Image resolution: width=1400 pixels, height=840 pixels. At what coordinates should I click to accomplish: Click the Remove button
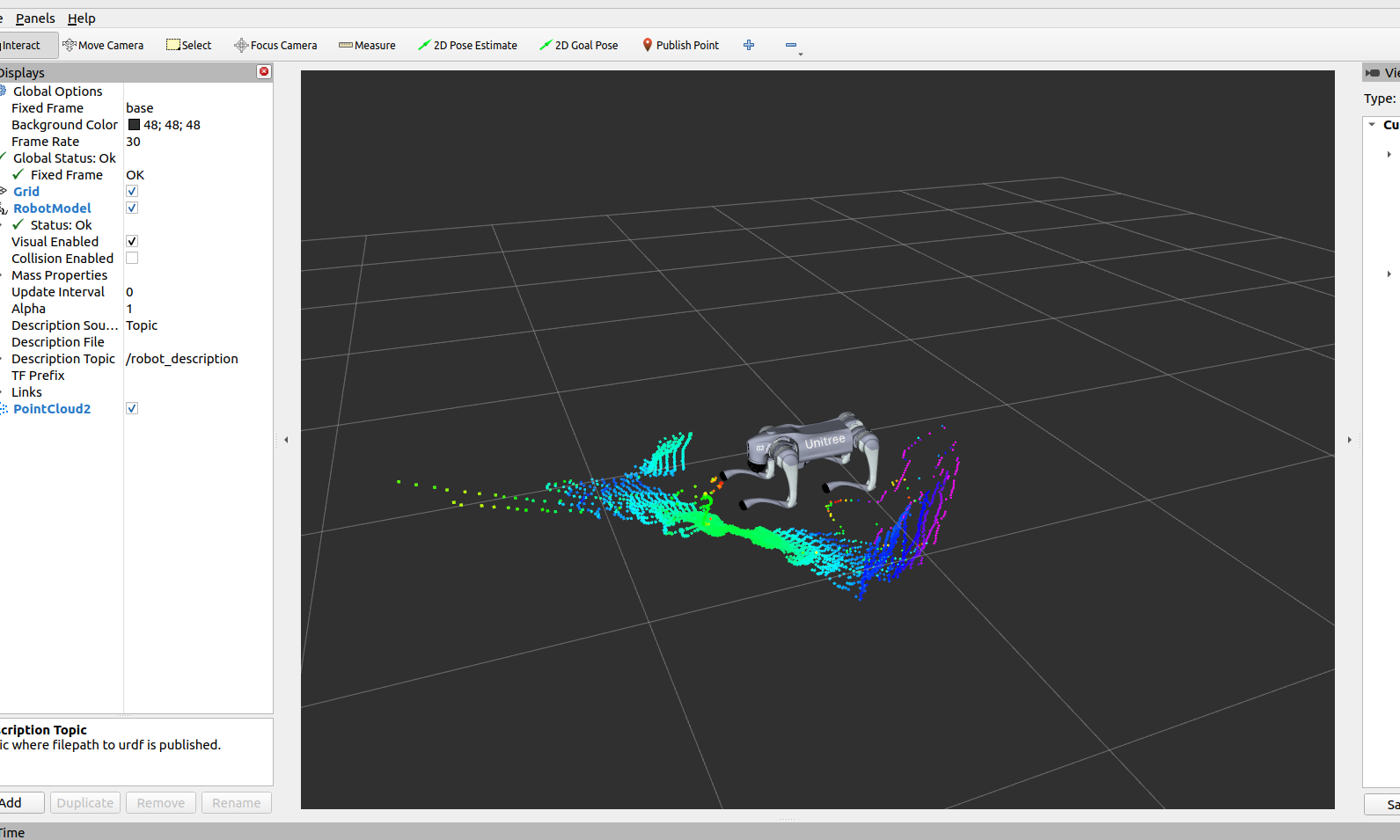click(x=161, y=803)
